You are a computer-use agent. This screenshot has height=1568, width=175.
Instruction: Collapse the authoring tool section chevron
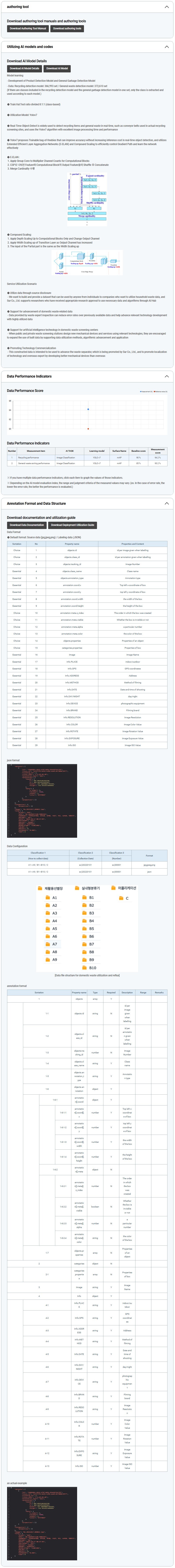click(x=166, y=7)
